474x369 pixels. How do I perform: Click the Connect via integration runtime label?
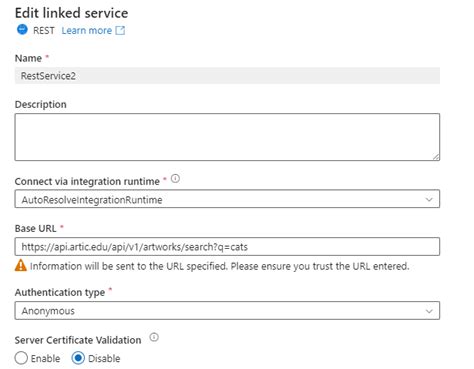coord(87,181)
